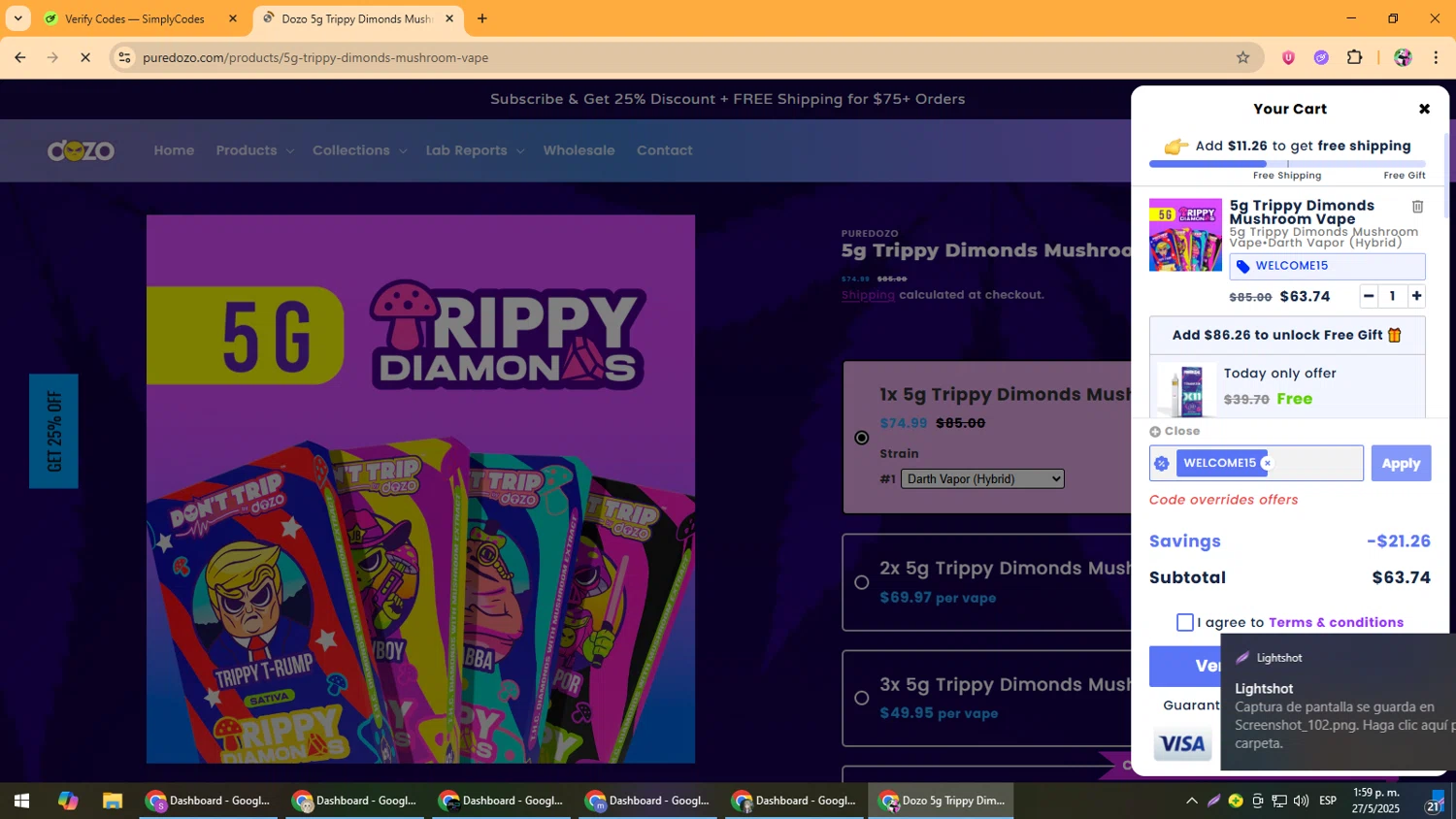Switch to Verify Codes — SimplyCodes tab

136,18
